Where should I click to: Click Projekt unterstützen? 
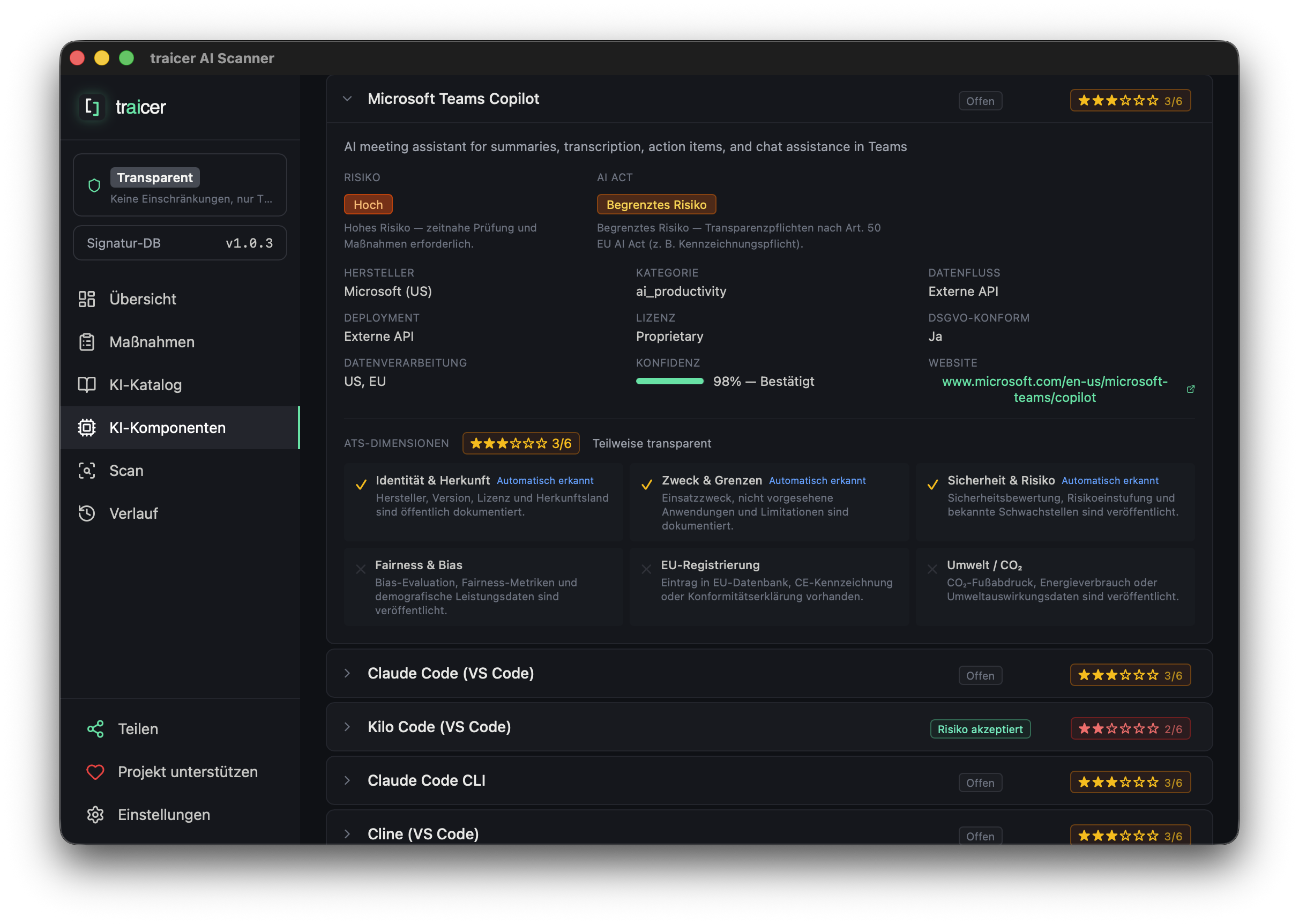click(x=180, y=771)
